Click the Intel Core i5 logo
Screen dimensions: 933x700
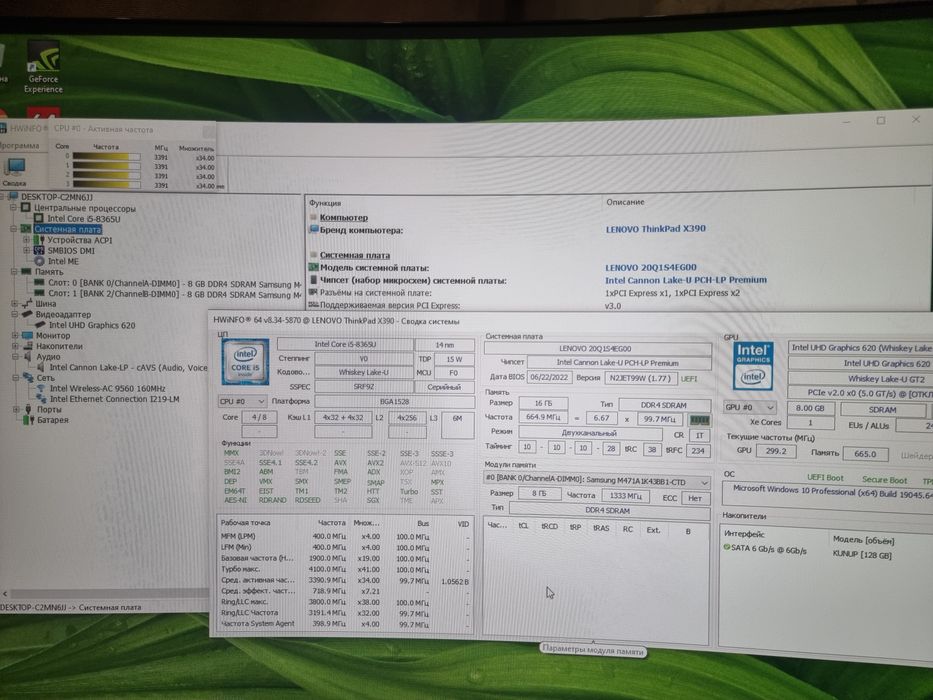(245, 362)
